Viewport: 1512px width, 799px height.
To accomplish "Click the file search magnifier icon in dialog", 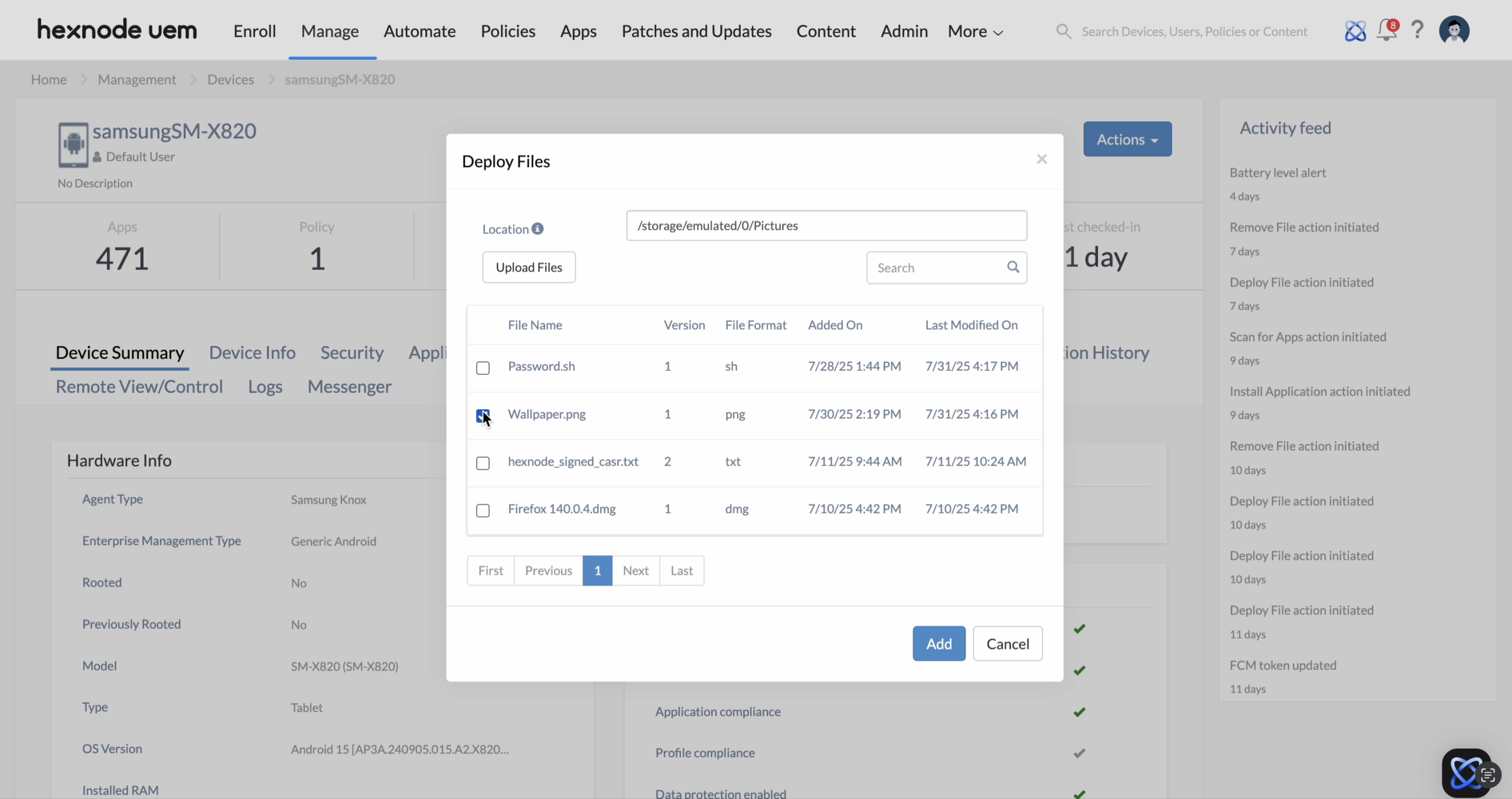I will pos(1013,267).
